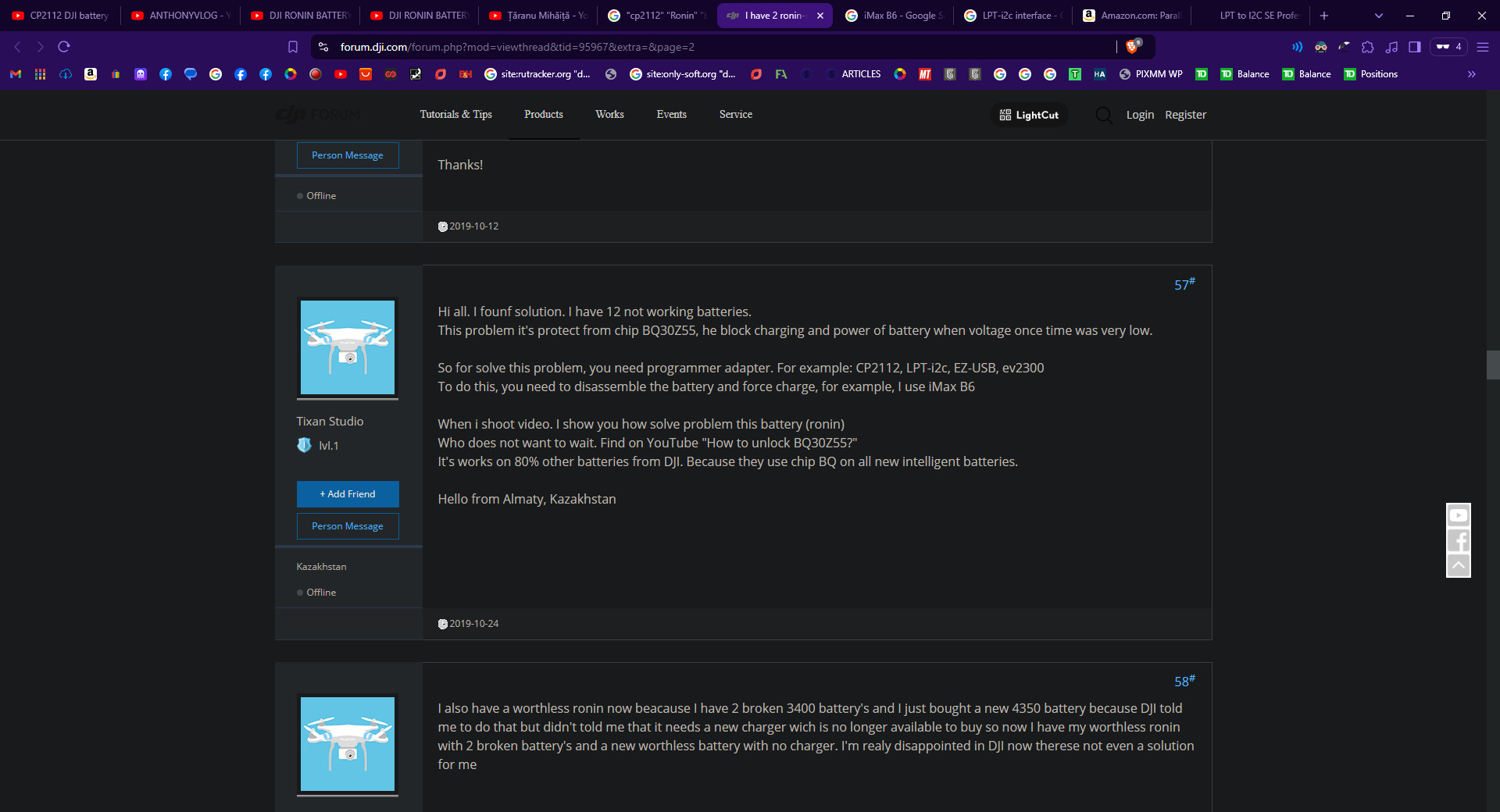
Task: Open the YouTube bookmark in bookmarks bar
Action: [341, 74]
